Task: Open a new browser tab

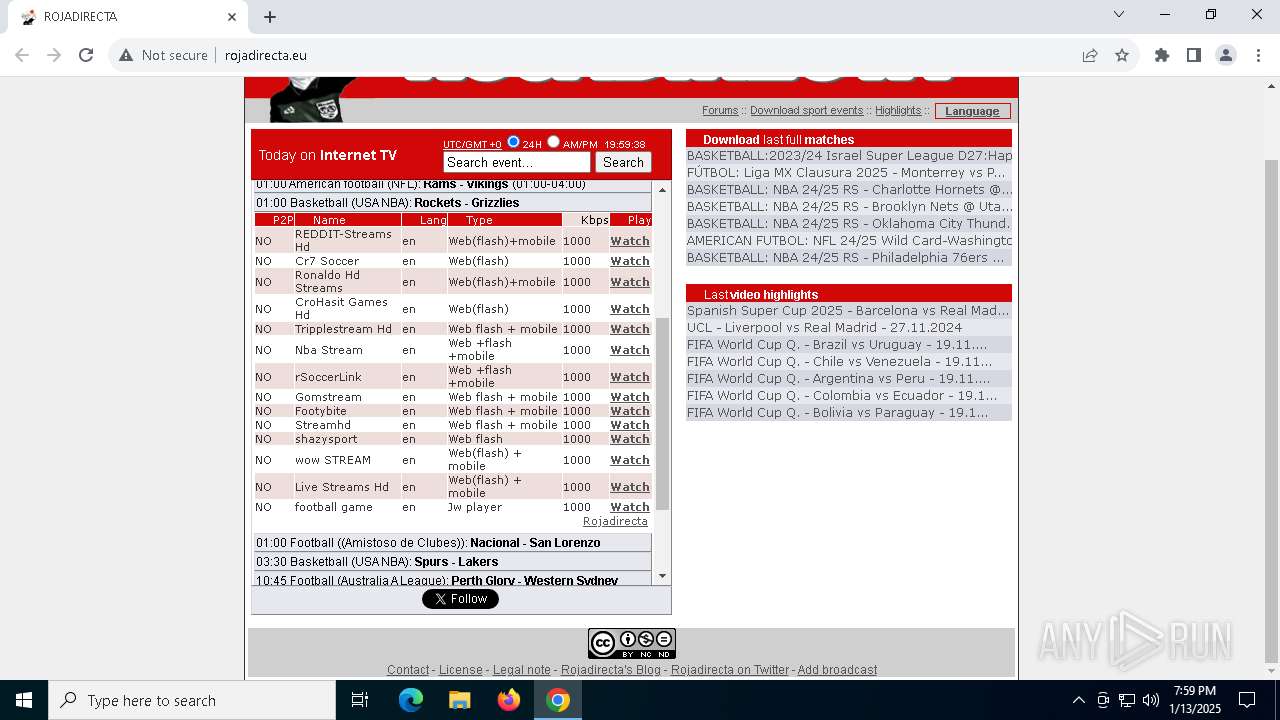Action: tap(270, 16)
